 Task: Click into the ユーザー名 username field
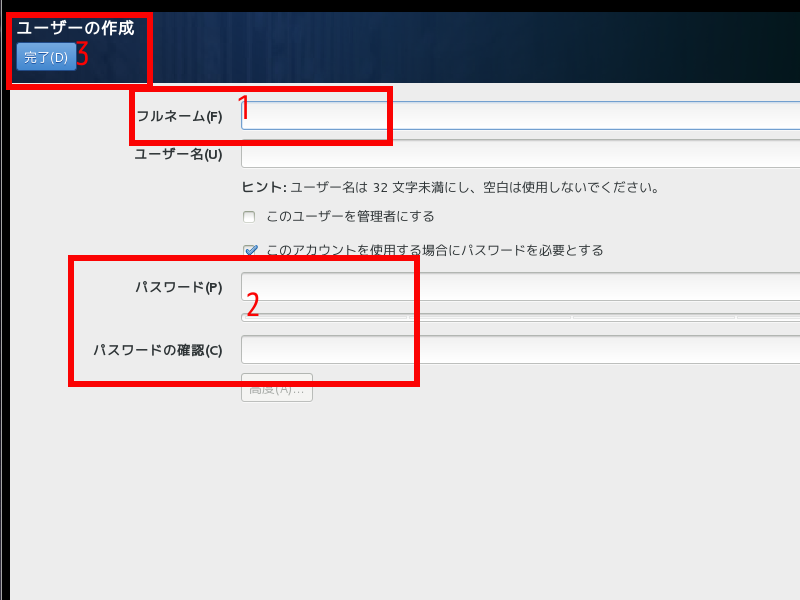(x=520, y=155)
